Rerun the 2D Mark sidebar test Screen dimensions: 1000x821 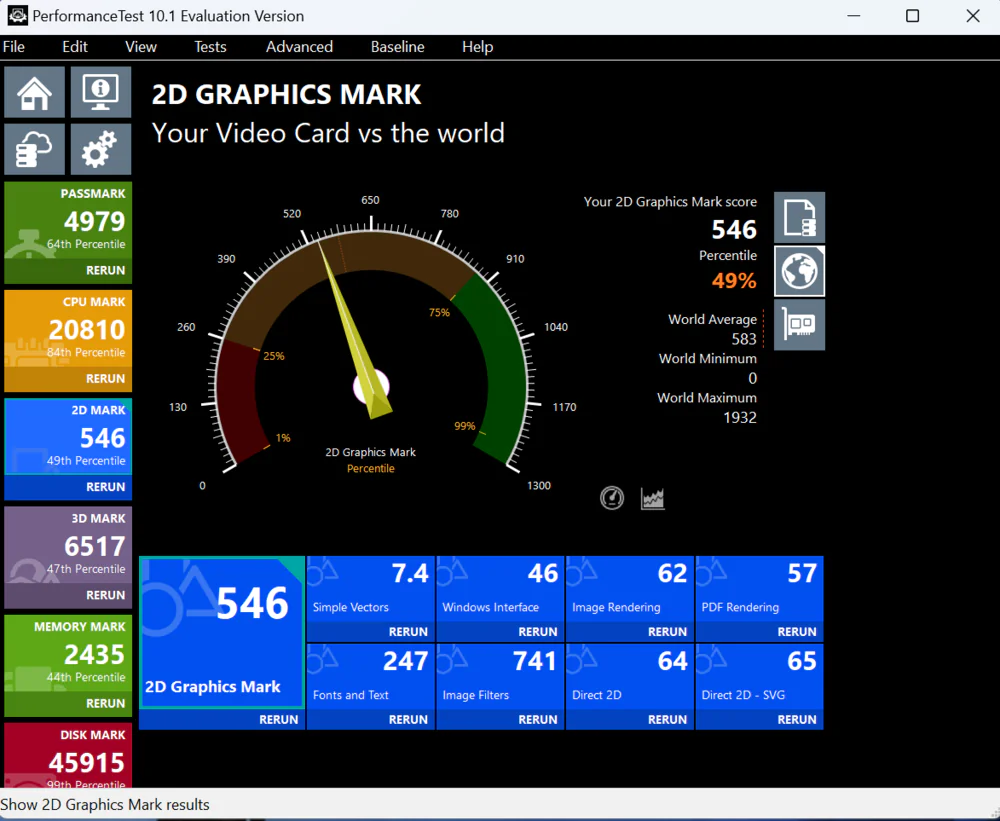click(105, 487)
